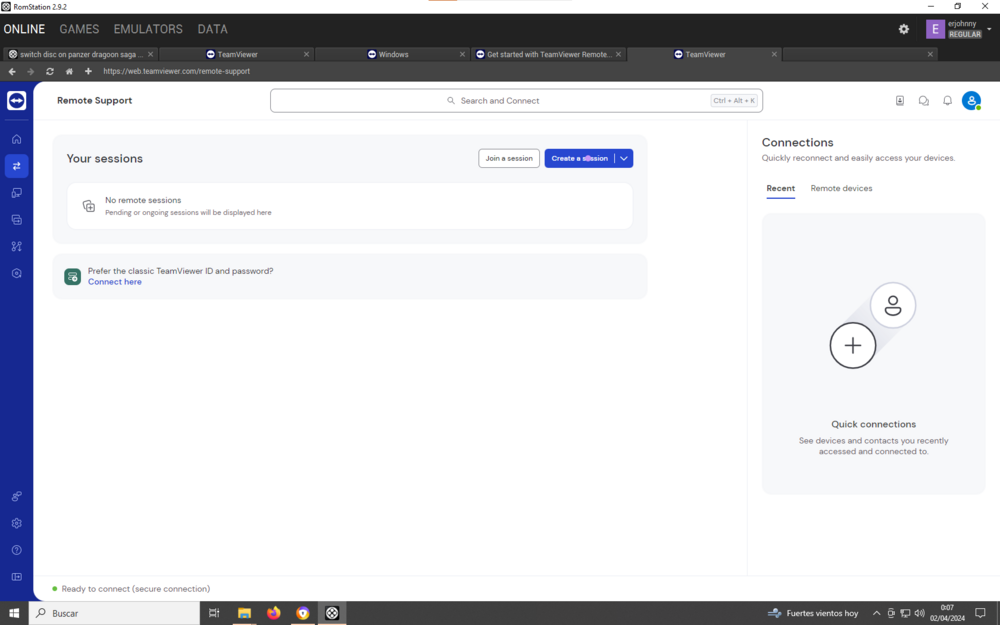Show hidden system tray icons chevron

876,613
